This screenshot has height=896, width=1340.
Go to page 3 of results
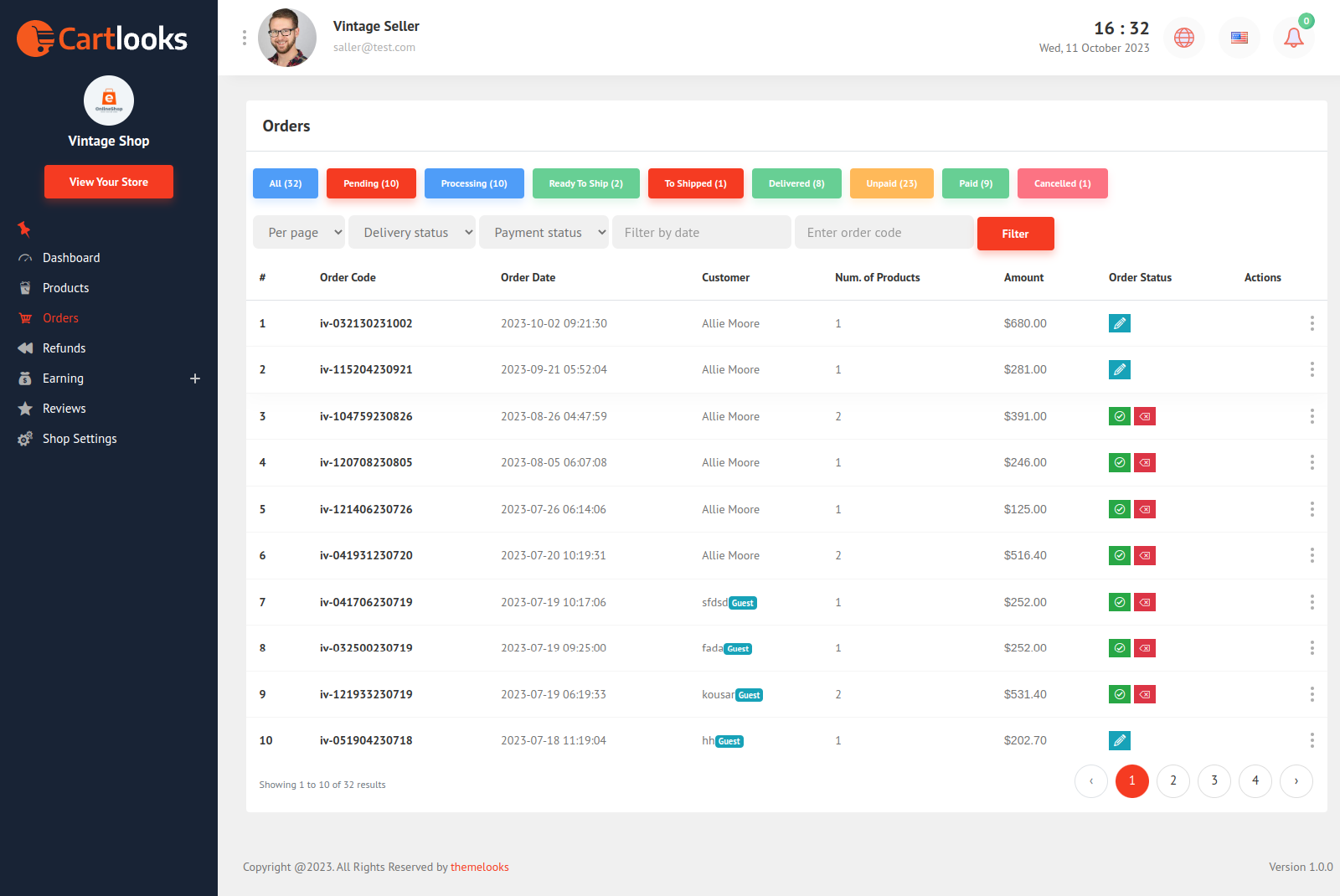click(1214, 780)
